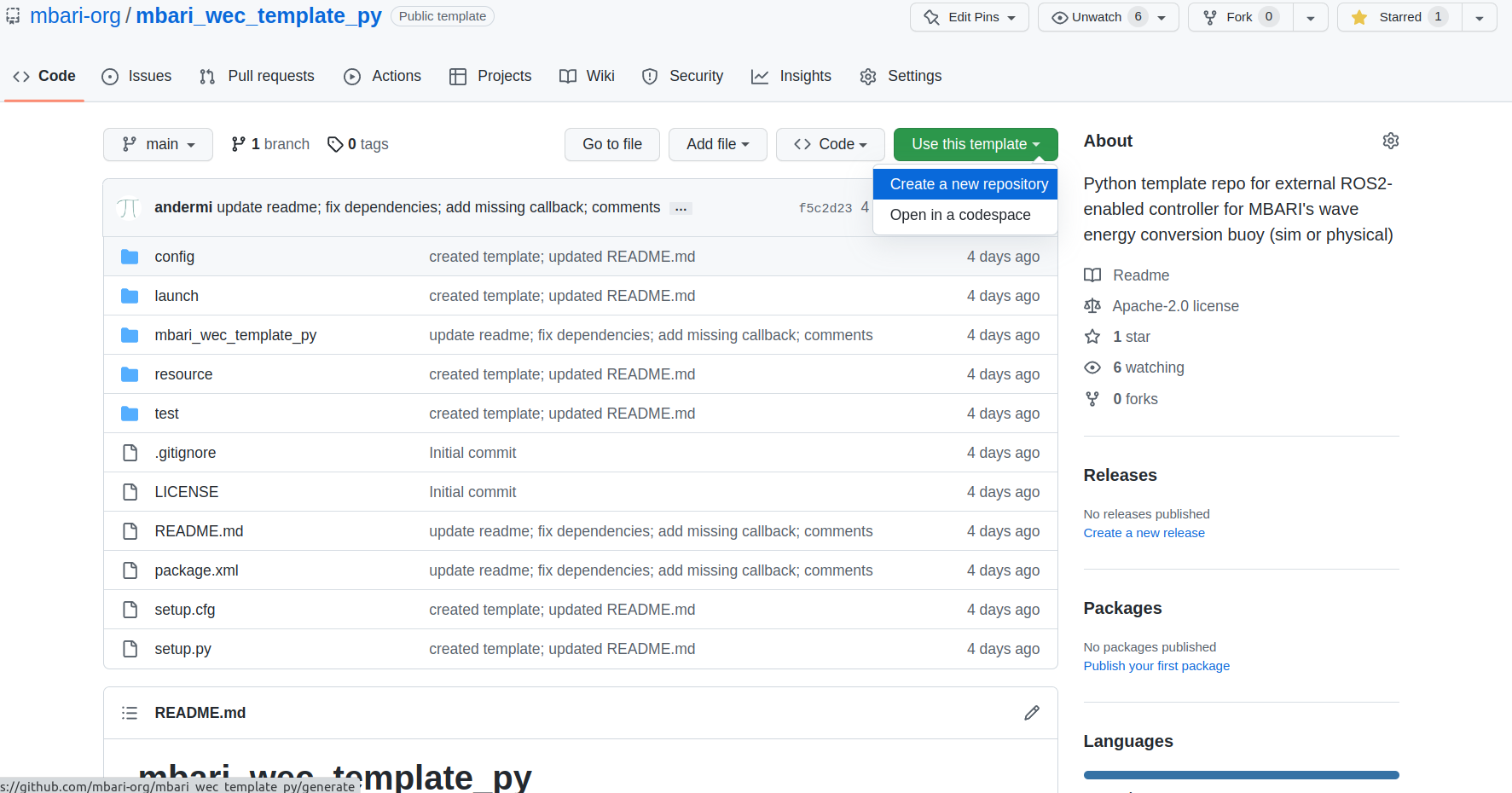Open the main branch dropdown
The height and width of the screenshot is (793, 1512).
[159, 144]
